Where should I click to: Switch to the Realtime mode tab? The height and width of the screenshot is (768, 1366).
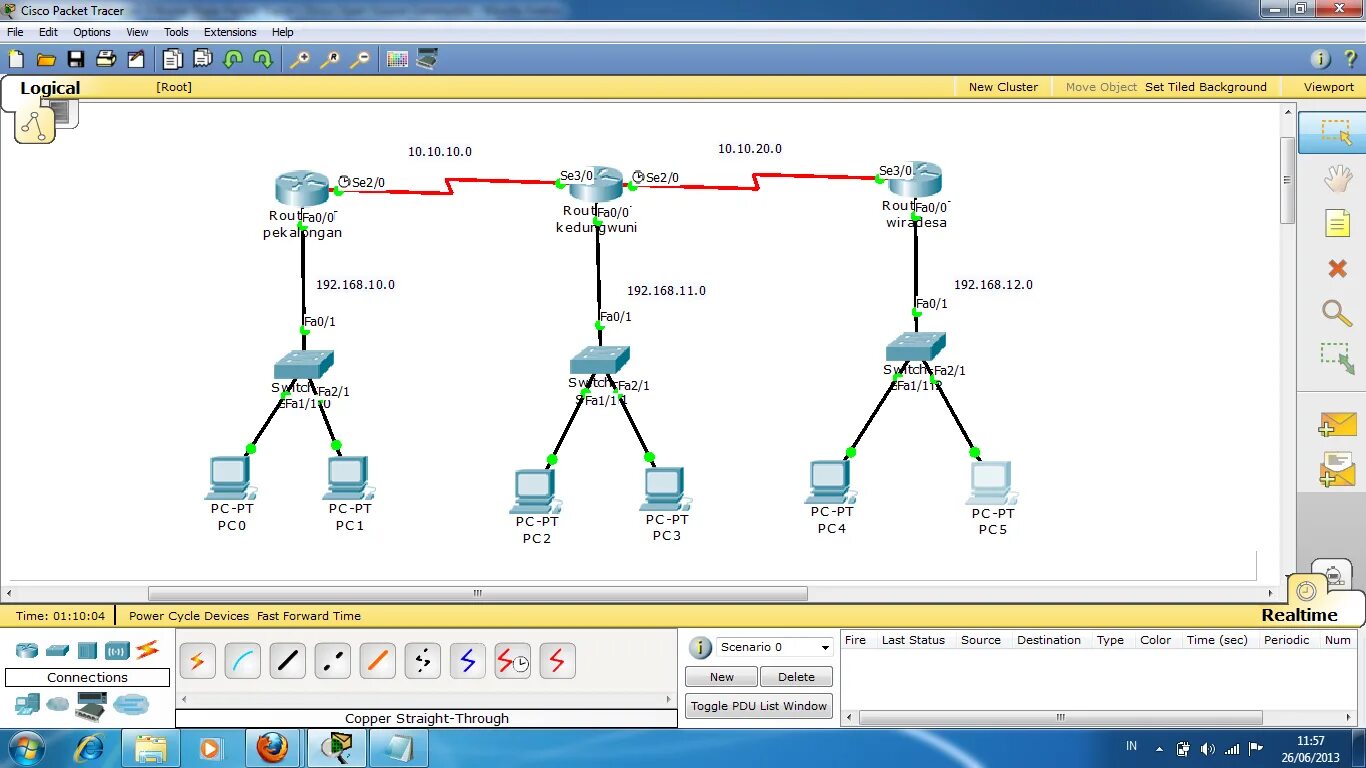[1299, 615]
